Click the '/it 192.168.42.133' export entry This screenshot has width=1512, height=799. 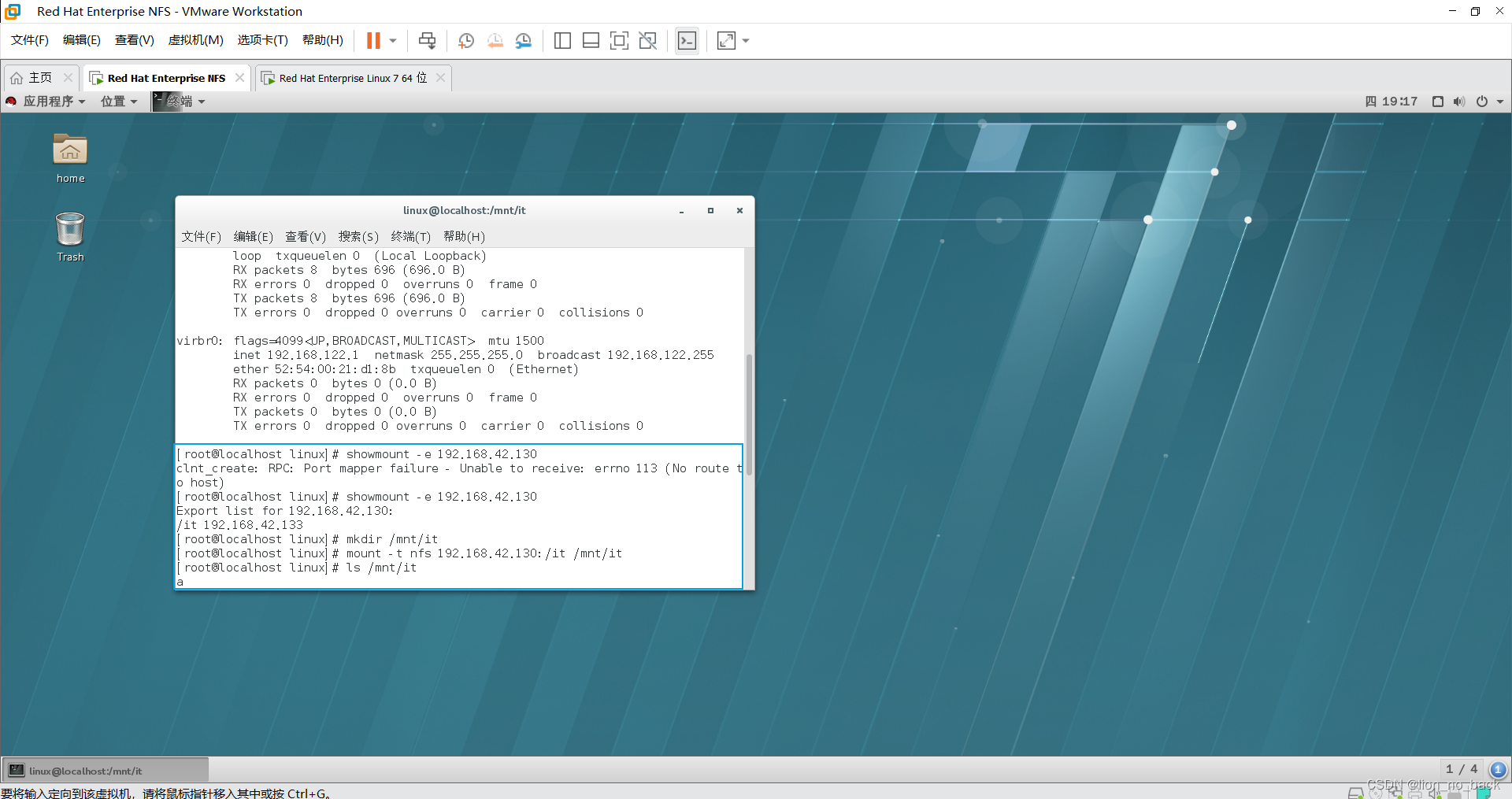[239, 525]
